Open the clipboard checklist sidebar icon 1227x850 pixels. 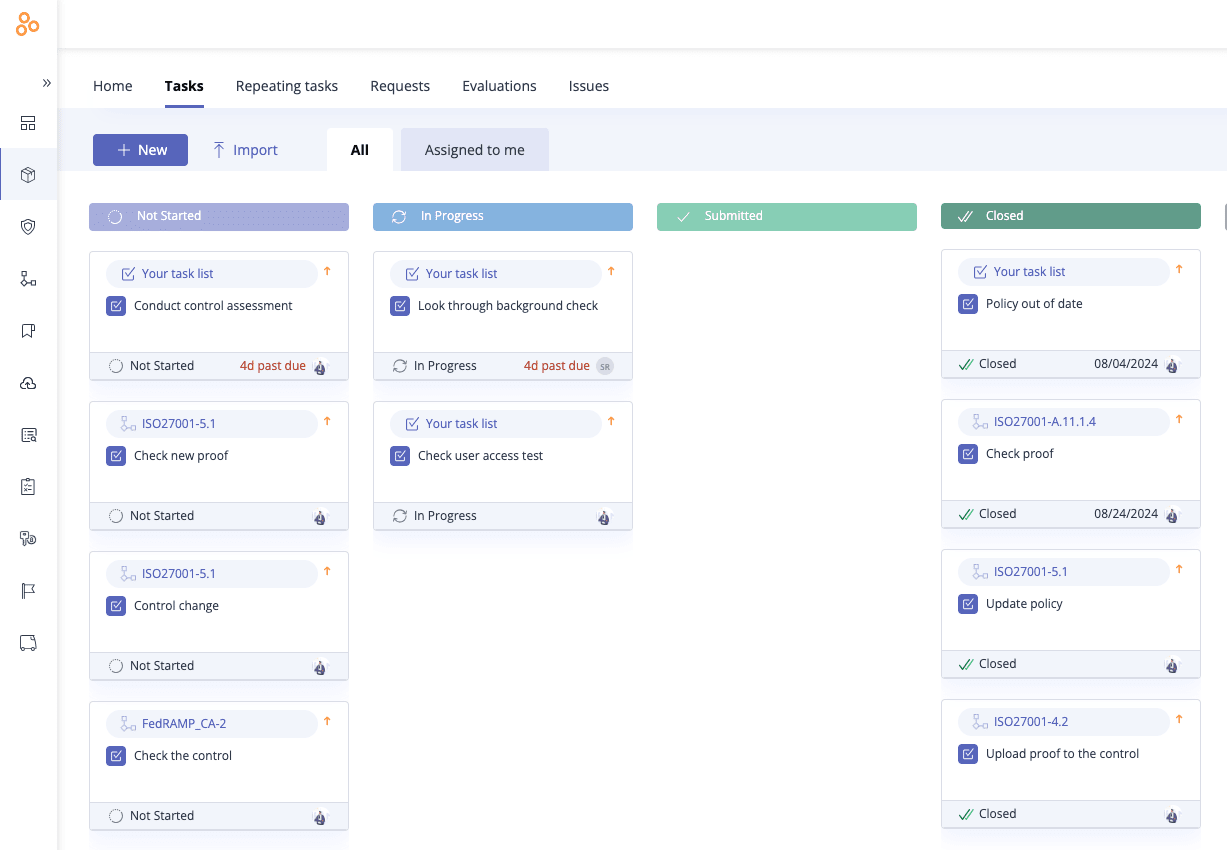point(28,487)
